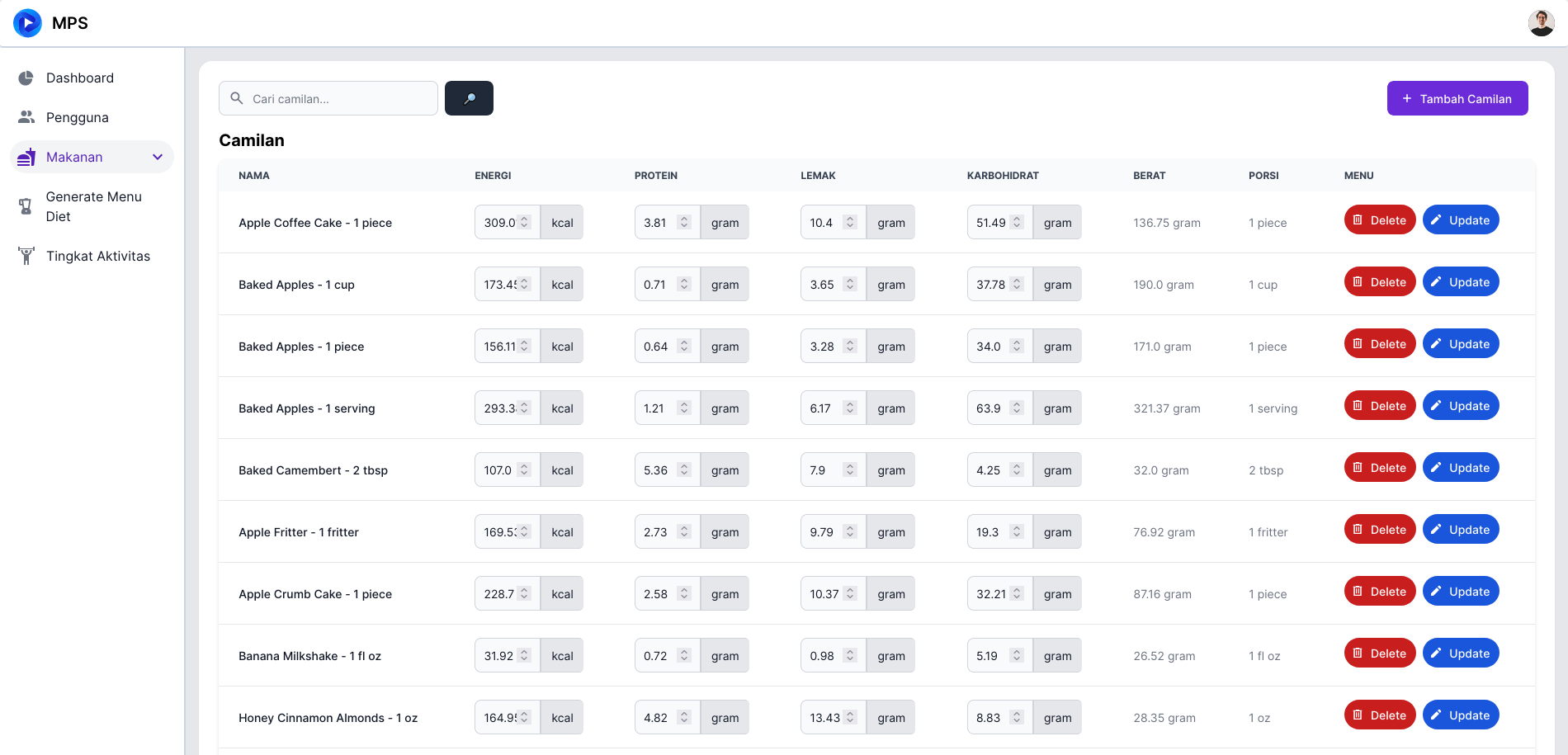
Task: Click the Makanan food icon
Action: coord(26,157)
